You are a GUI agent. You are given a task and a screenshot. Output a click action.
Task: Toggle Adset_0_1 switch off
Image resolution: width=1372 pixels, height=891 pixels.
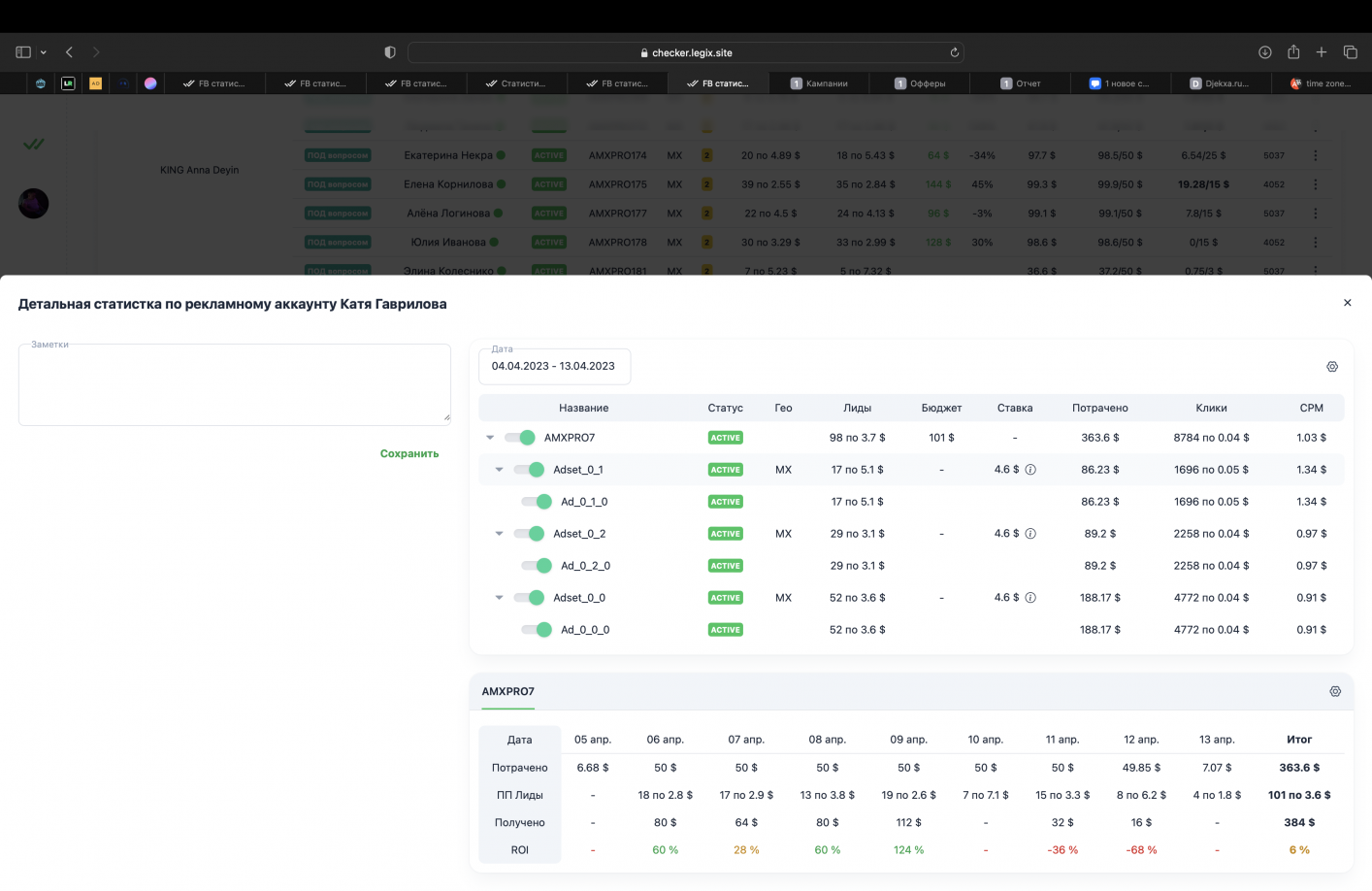(530, 470)
